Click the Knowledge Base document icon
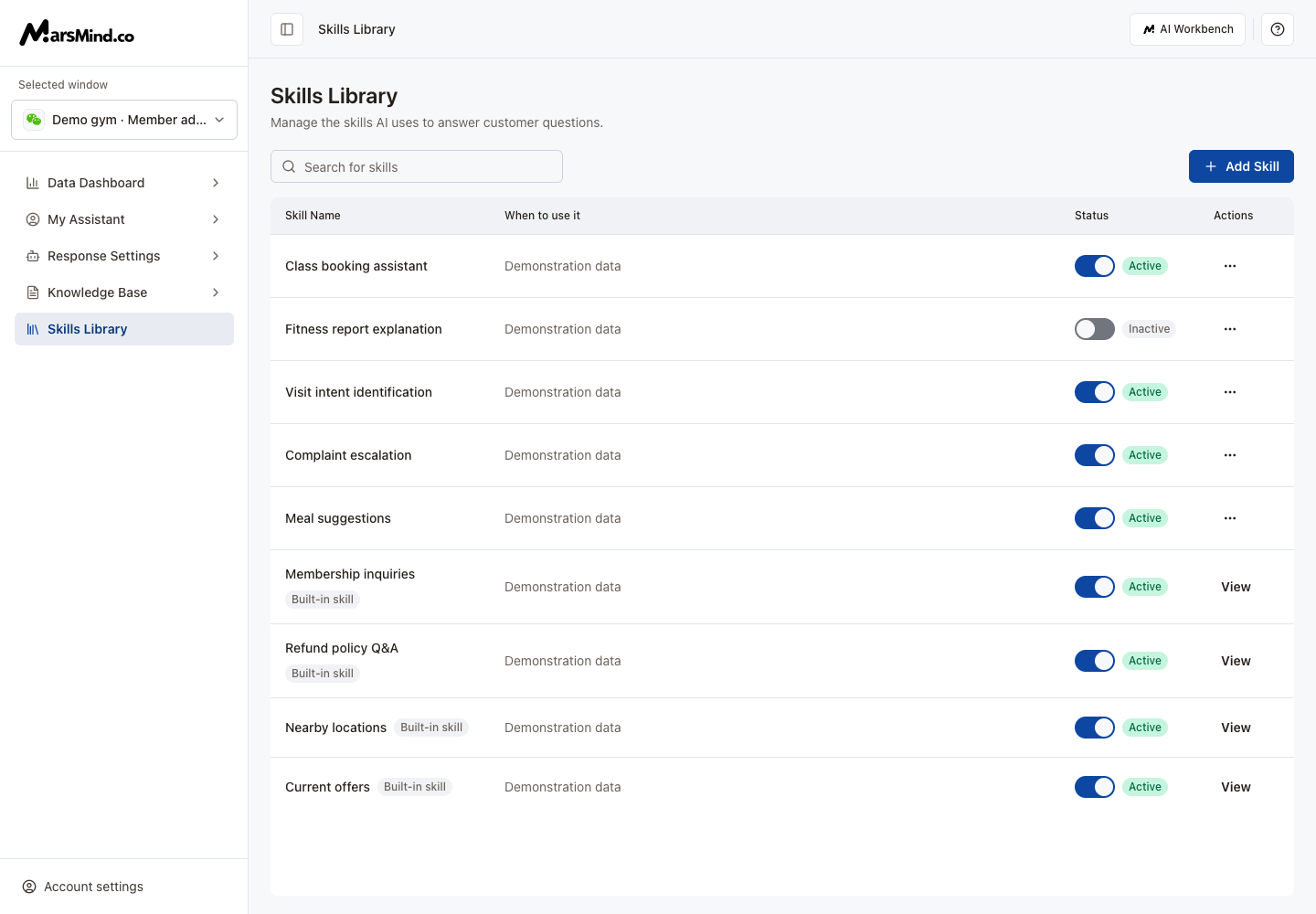 pyautogui.click(x=33, y=292)
